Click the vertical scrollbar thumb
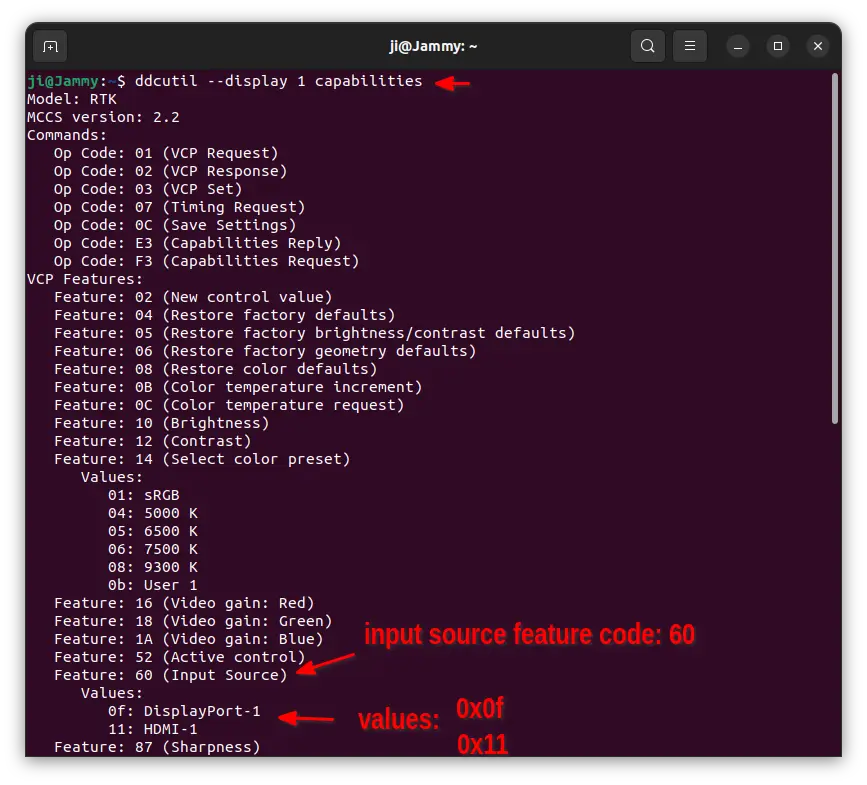This screenshot has width=867, height=785. (835, 249)
